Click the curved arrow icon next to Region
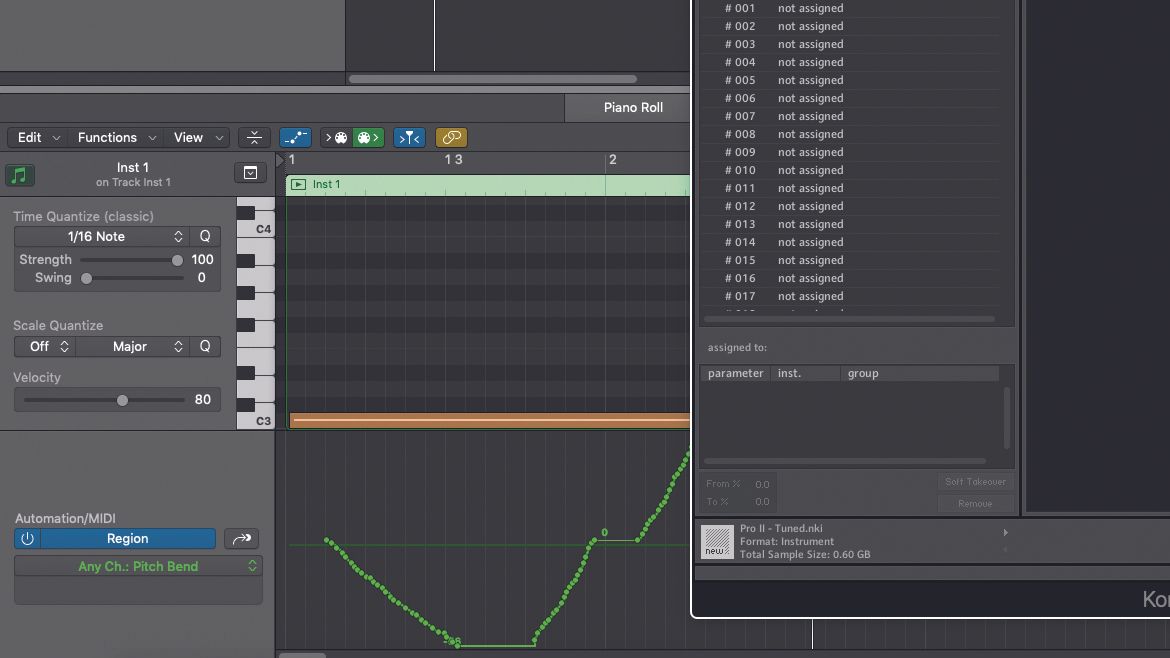The width and height of the screenshot is (1170, 658). 241,538
